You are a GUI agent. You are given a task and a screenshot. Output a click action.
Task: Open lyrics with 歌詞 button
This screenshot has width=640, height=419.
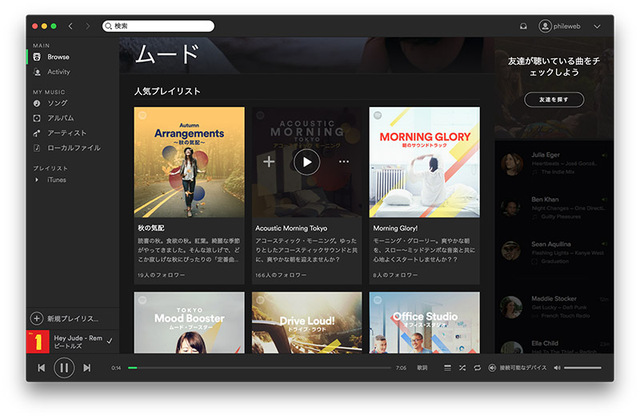click(422, 368)
